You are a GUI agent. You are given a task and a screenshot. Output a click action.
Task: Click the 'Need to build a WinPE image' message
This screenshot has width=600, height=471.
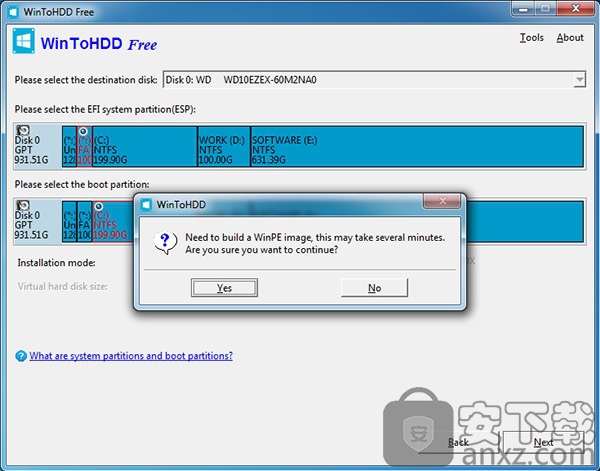[315, 243]
